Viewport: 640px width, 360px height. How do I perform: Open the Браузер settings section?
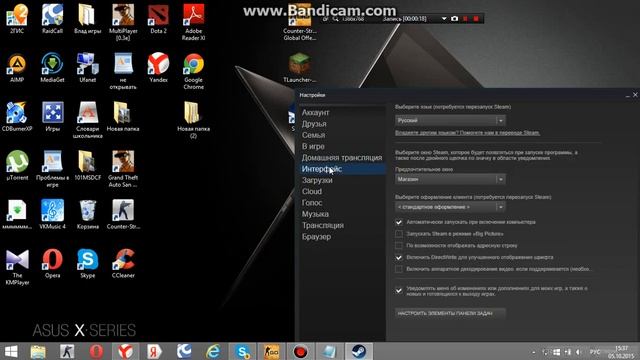click(316, 237)
